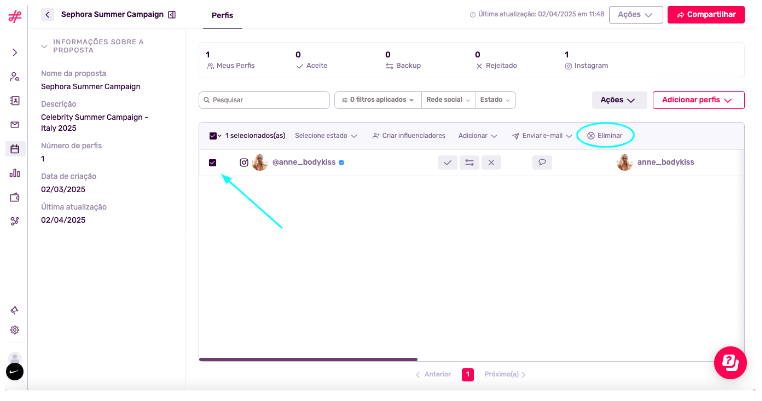Open the @anne_bodykiss profile link
The height and width of the screenshot is (401, 762).
(304, 162)
